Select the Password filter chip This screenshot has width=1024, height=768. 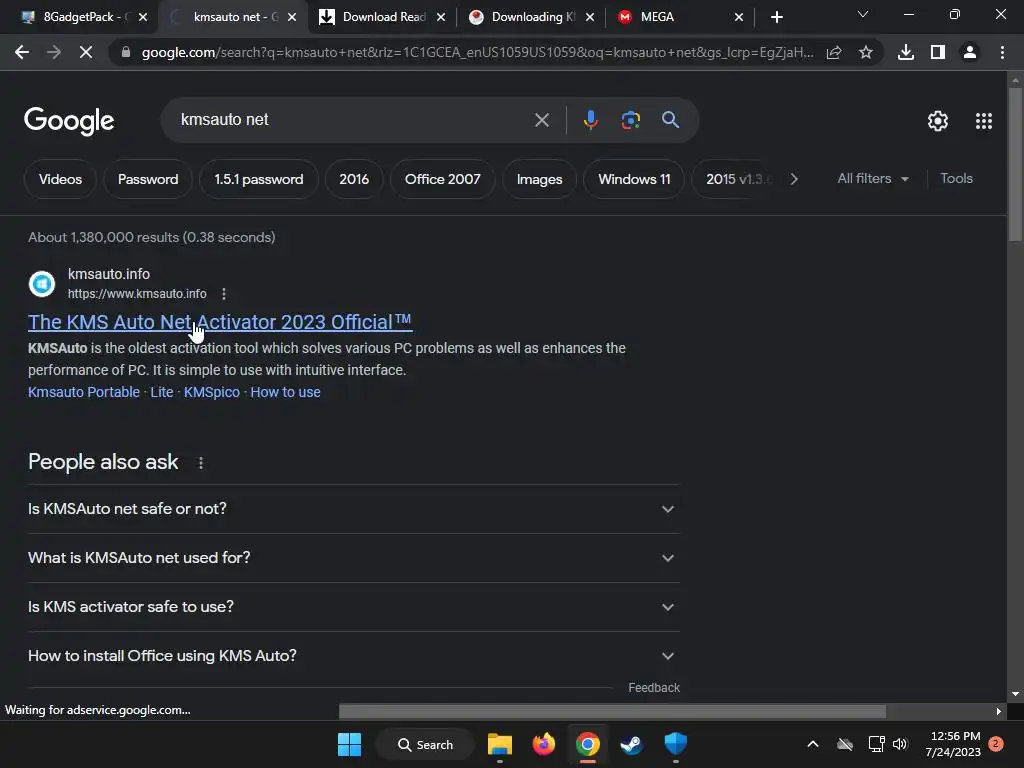(x=148, y=179)
